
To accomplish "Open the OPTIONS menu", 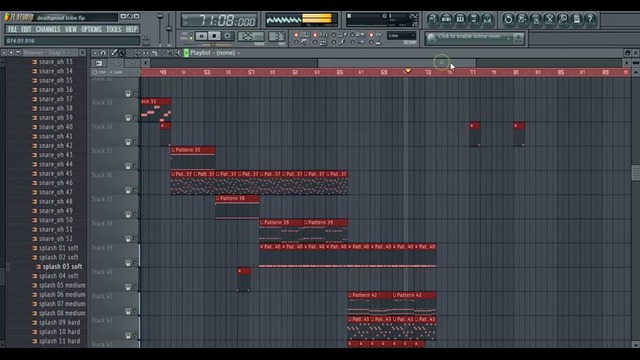I will tap(91, 29).
